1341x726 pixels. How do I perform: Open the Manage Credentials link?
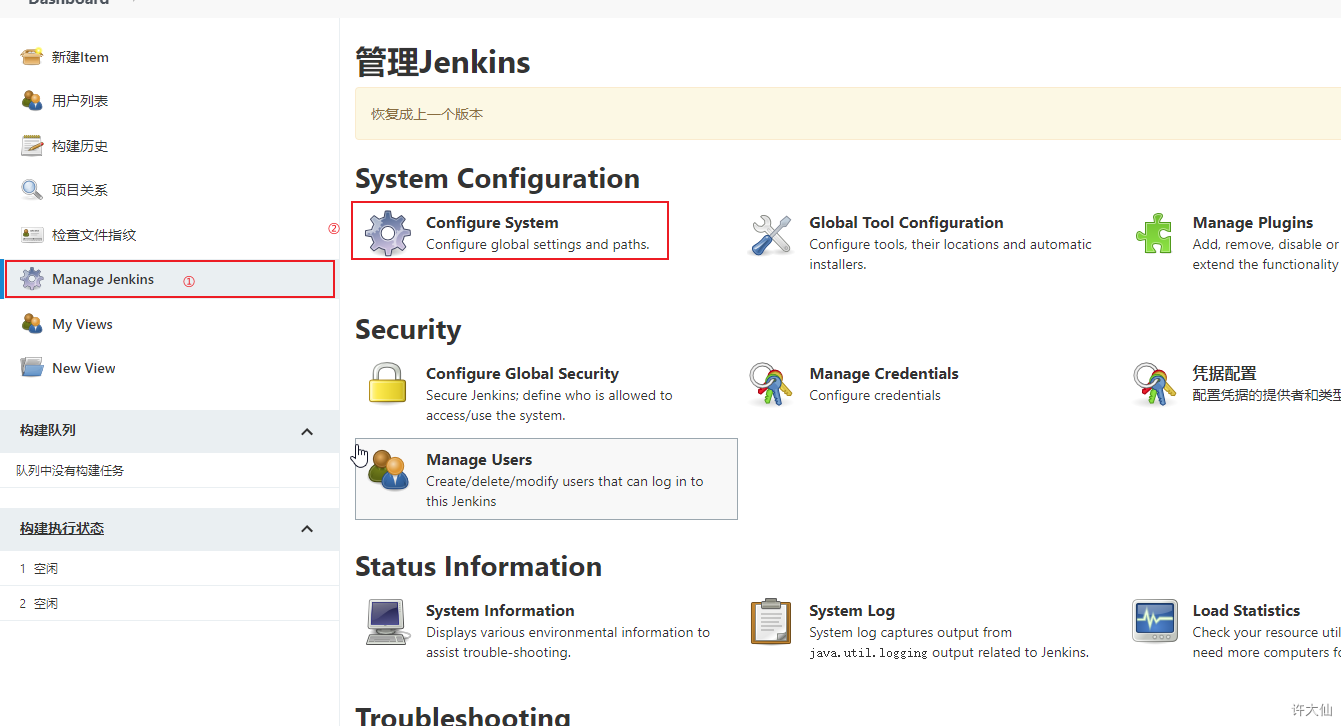pyautogui.click(x=884, y=373)
